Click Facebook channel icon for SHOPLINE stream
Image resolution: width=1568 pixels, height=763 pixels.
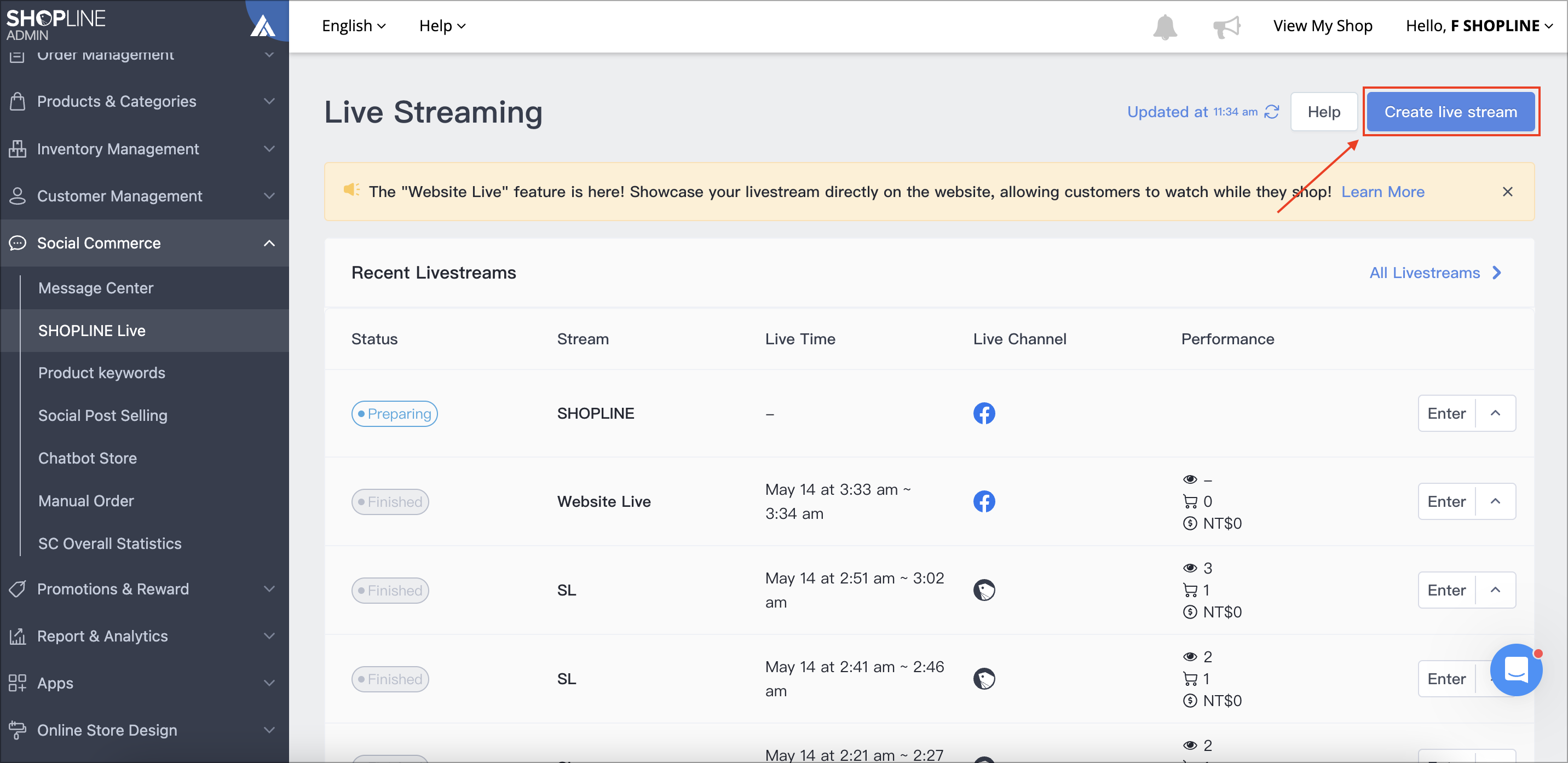point(984,413)
